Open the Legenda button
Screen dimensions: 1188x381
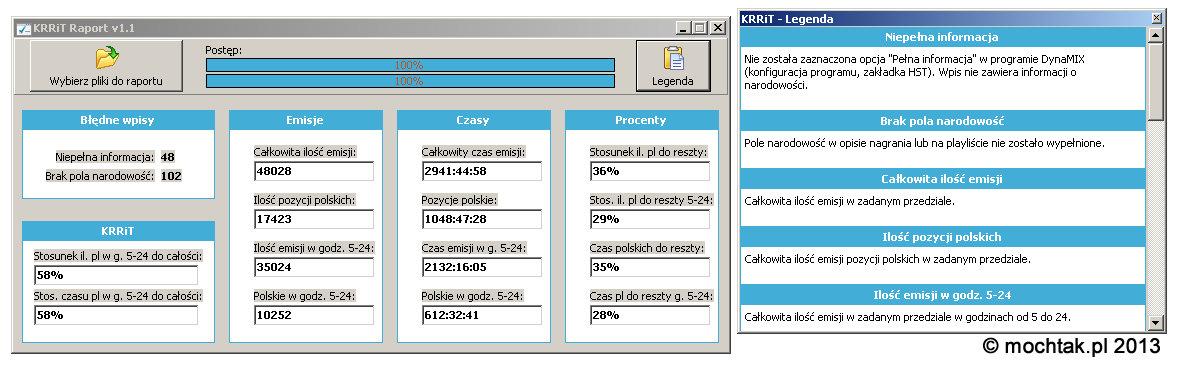[673, 66]
